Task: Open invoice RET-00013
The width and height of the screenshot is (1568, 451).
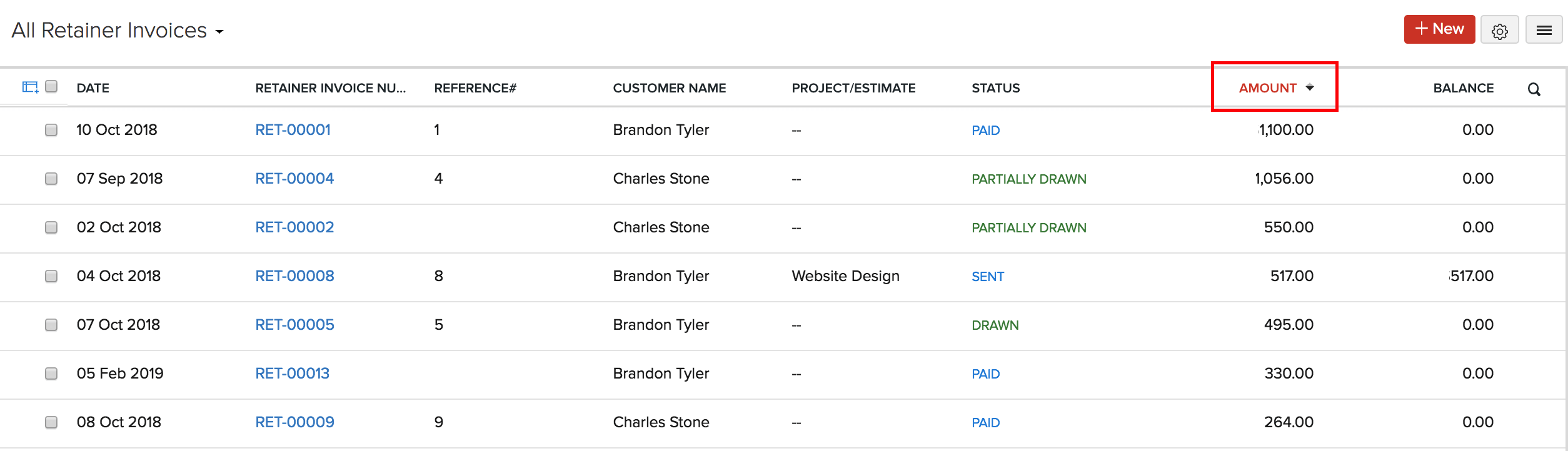Action: [293, 374]
